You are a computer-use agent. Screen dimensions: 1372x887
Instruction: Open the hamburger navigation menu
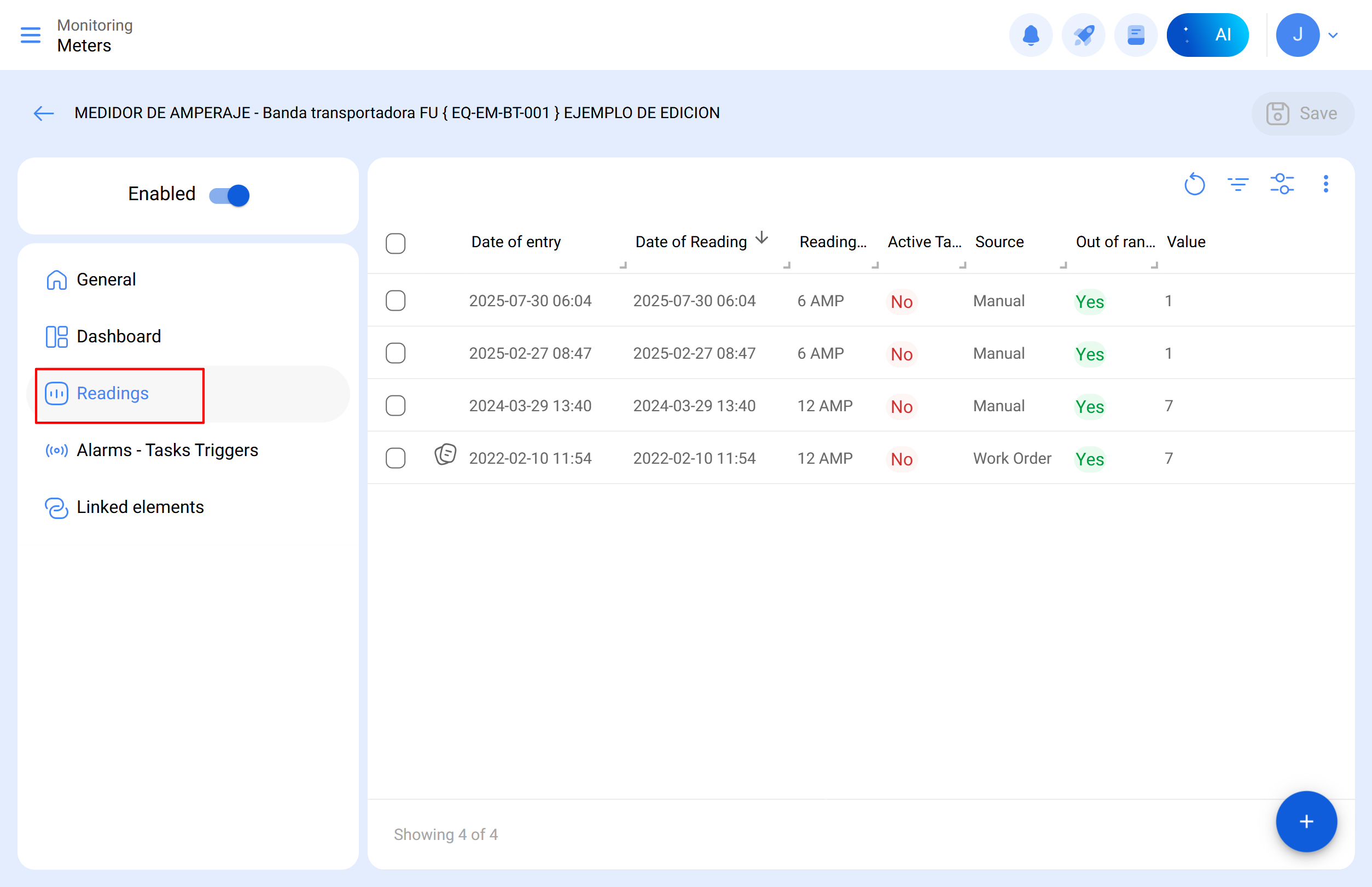[31, 35]
